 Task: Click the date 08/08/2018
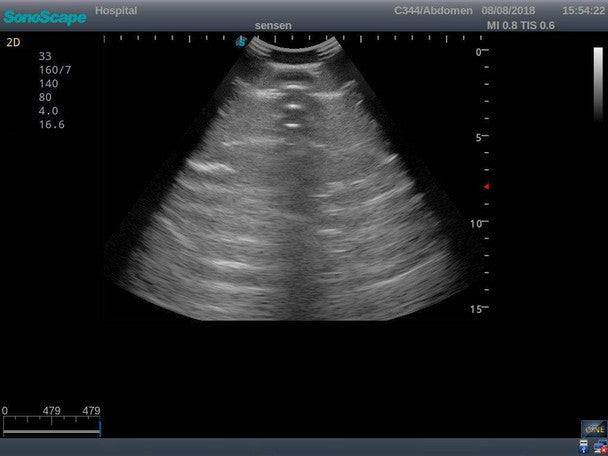click(x=508, y=10)
